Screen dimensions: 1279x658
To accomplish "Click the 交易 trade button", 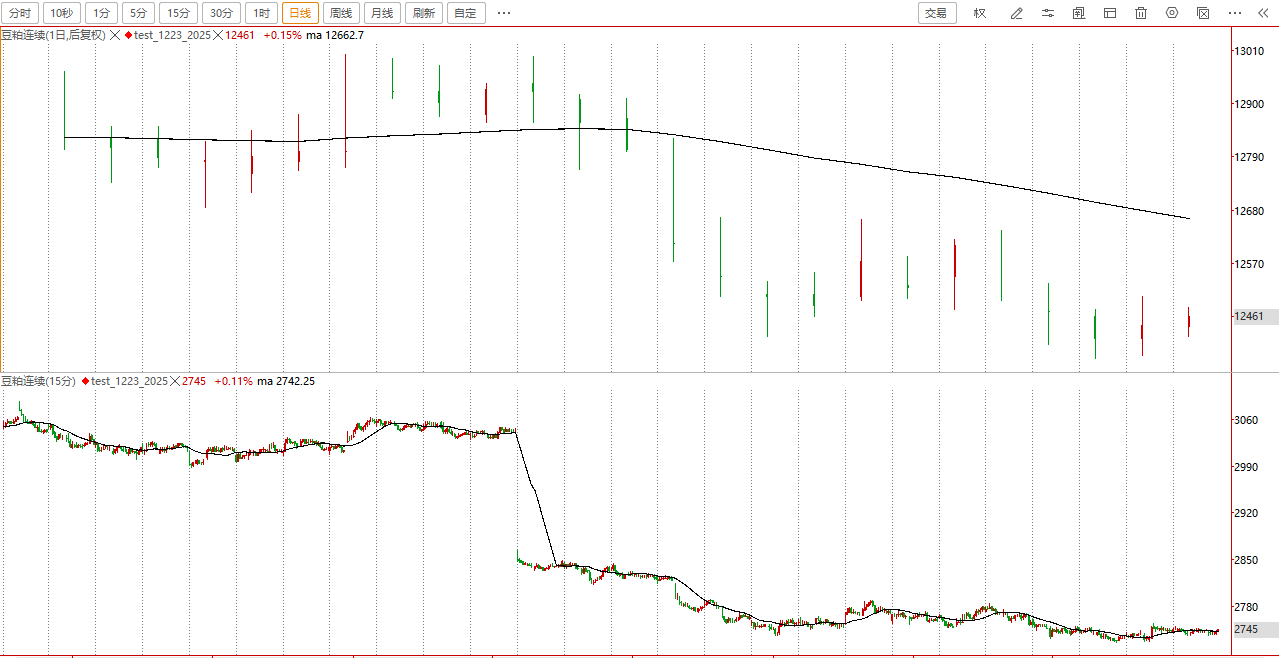I will [936, 13].
